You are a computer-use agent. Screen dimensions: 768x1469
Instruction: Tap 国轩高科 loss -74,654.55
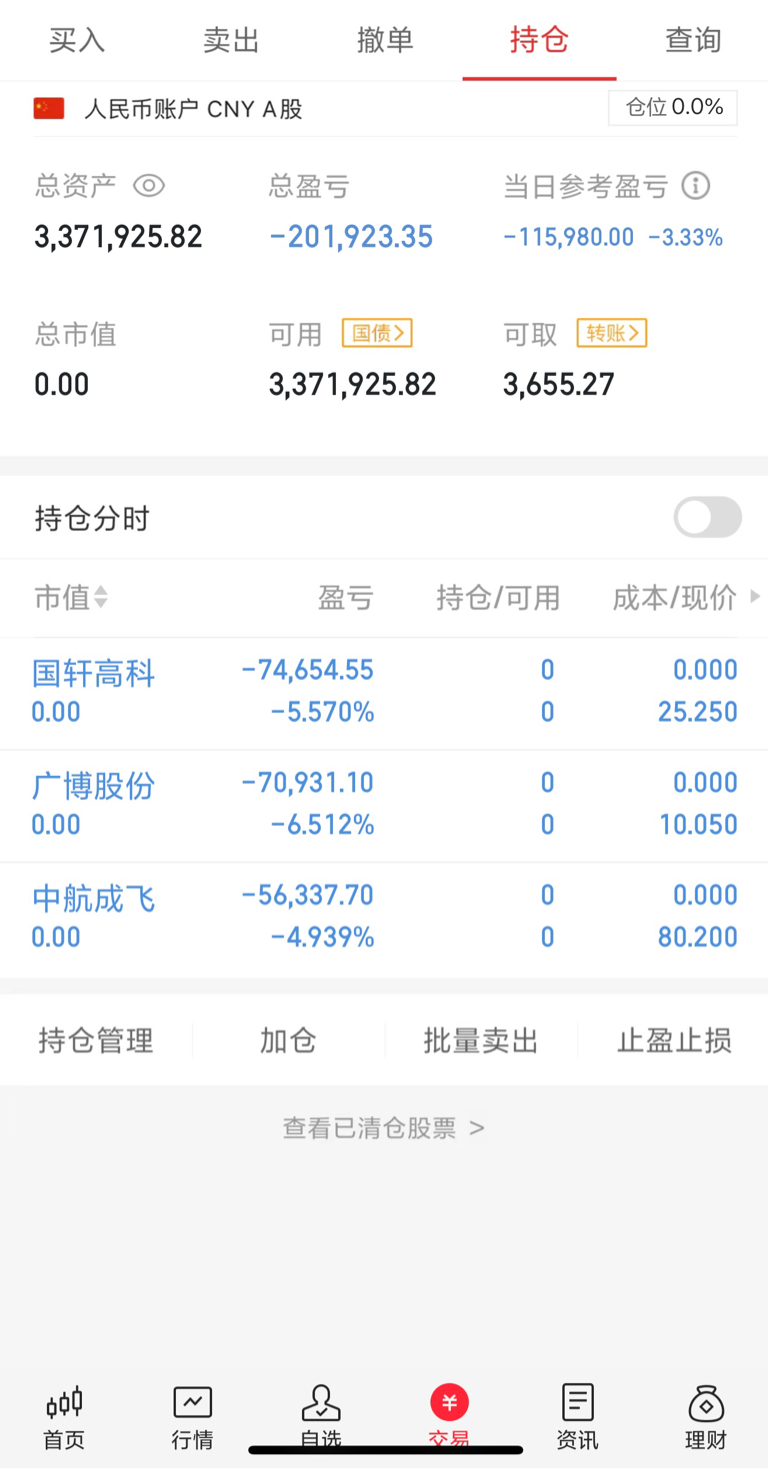[308, 670]
